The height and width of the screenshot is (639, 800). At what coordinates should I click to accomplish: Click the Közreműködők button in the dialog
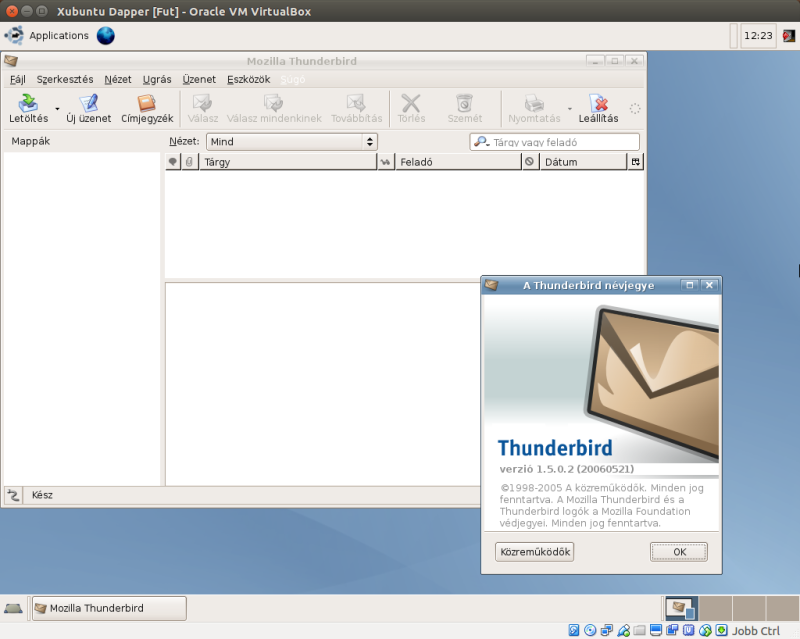tap(534, 552)
